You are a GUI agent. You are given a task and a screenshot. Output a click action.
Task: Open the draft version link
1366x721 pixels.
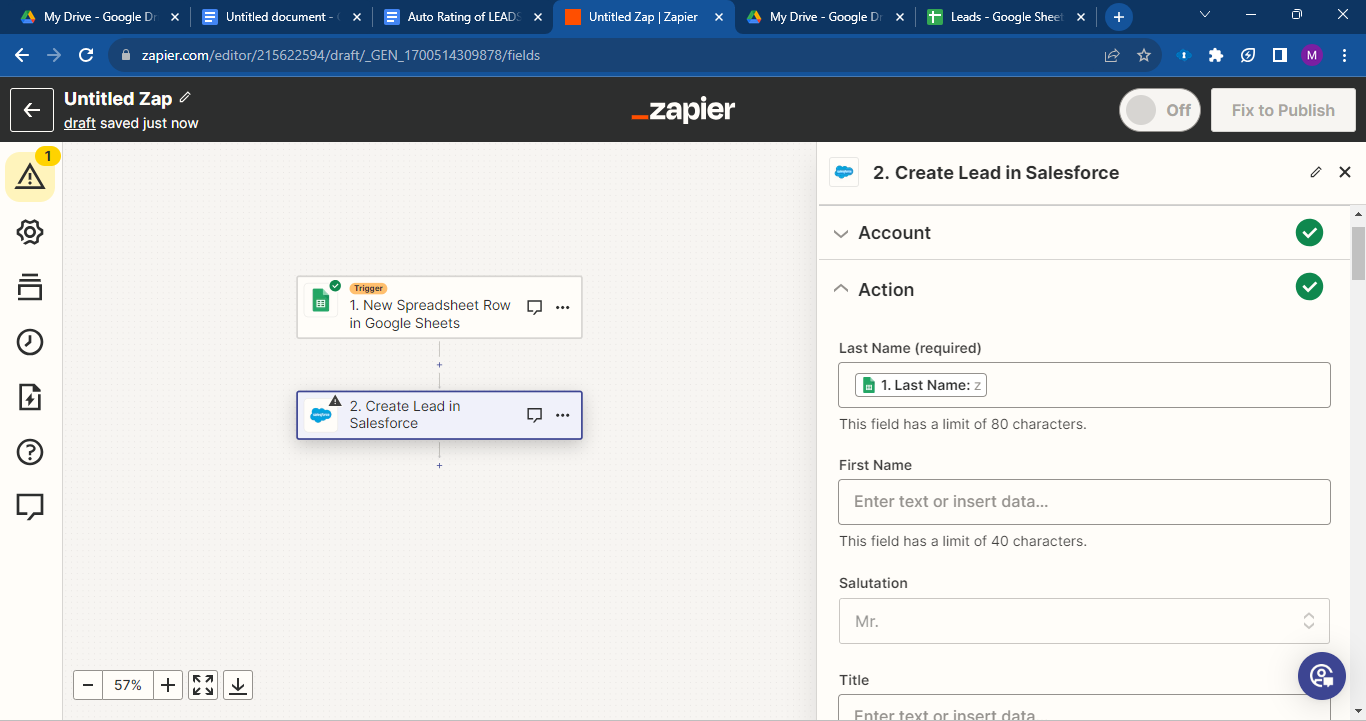[x=80, y=123]
